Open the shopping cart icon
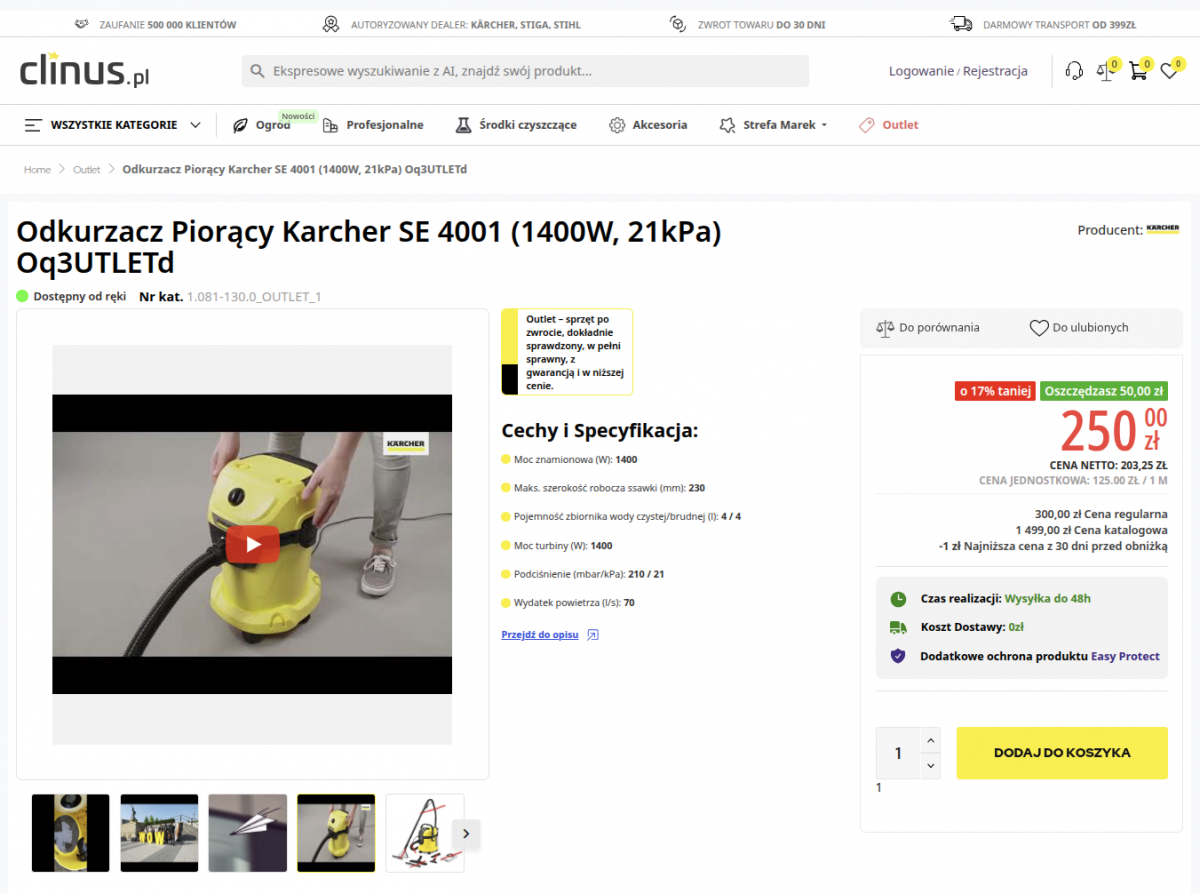1200x893 pixels. click(x=1138, y=71)
